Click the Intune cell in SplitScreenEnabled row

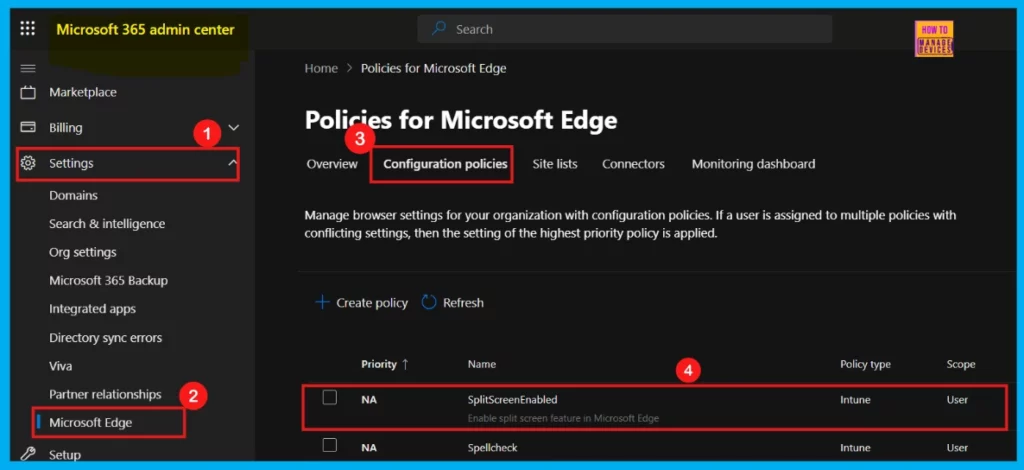click(x=855, y=400)
